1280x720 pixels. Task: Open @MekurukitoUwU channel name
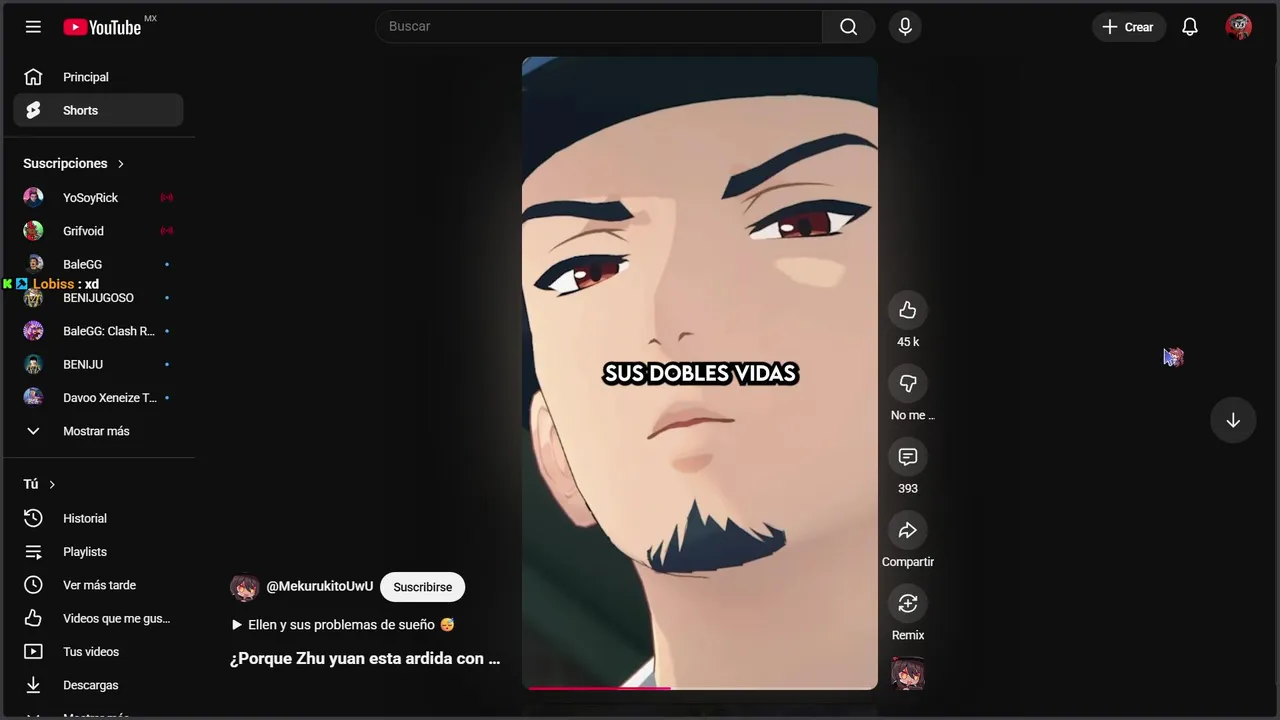coord(319,587)
